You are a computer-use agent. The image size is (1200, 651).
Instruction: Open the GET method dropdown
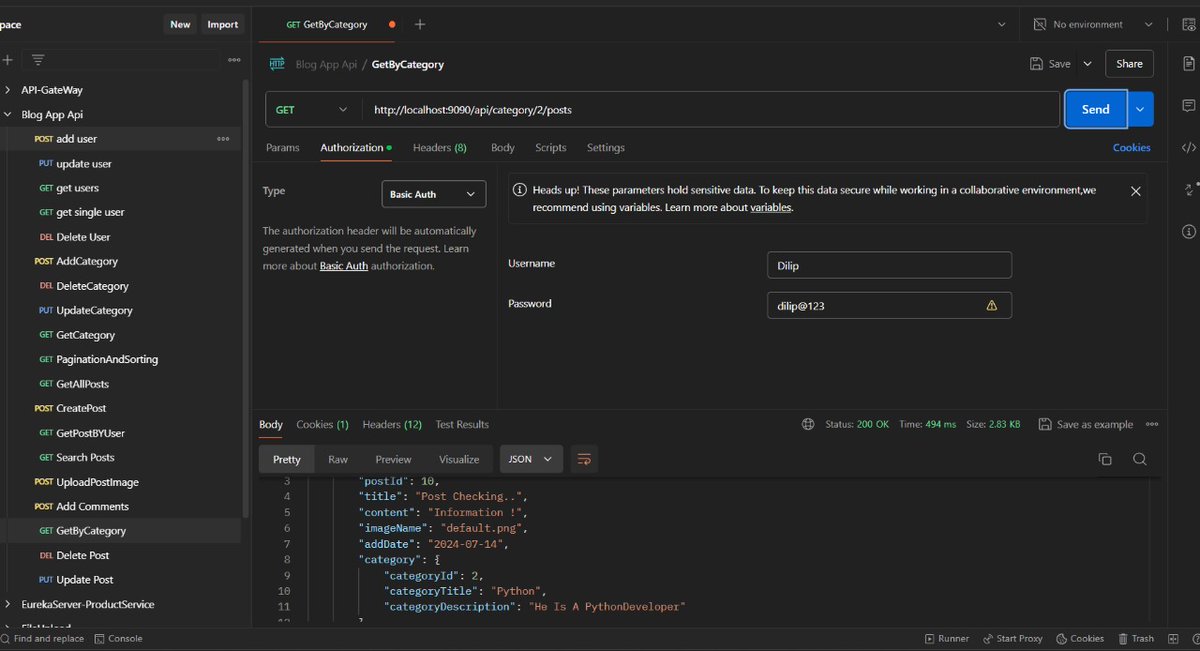313,110
